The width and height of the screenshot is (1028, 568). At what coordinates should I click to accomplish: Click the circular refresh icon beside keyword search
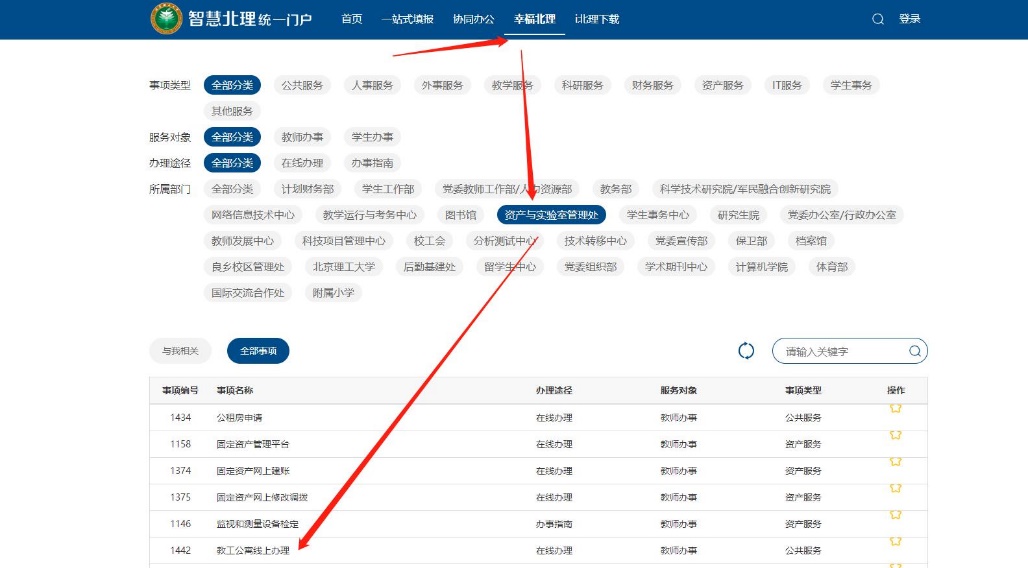(x=746, y=350)
